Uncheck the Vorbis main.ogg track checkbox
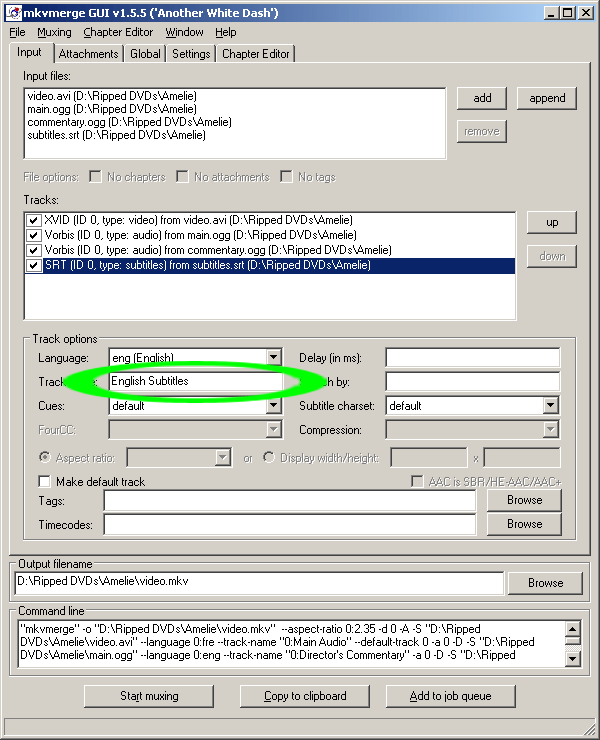The image size is (600, 740). (x=33, y=235)
